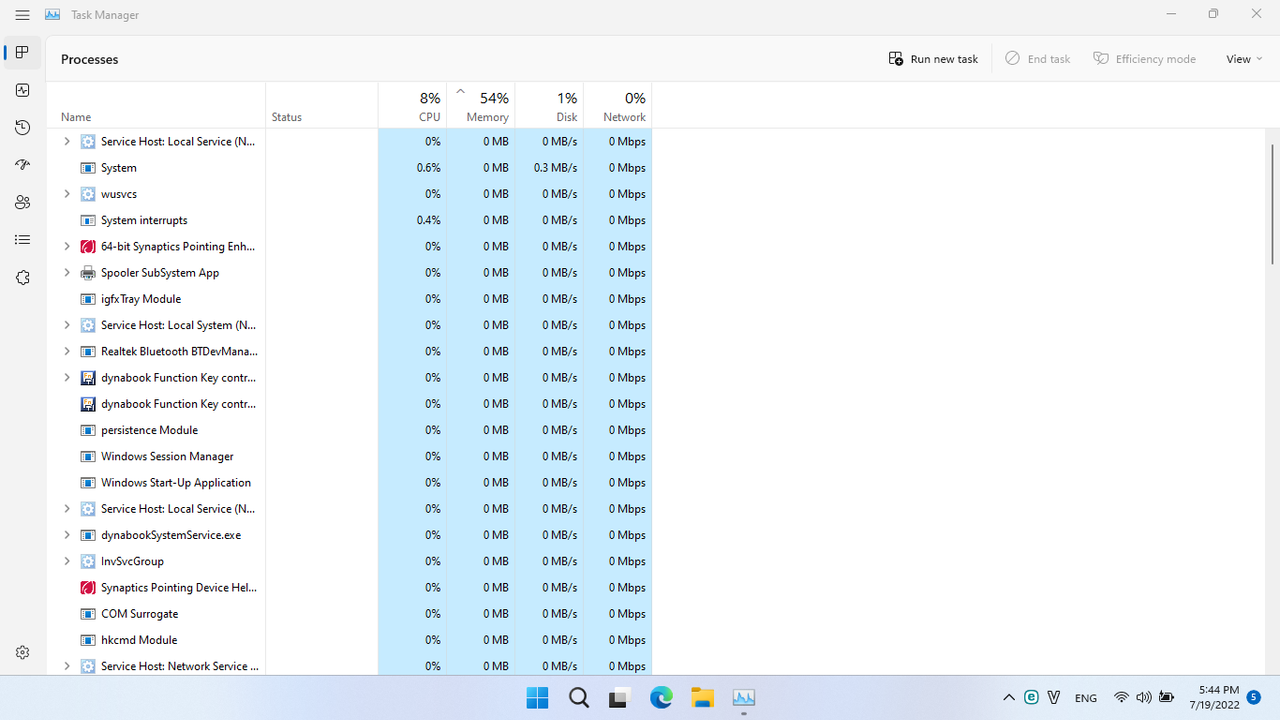Open the Users page in sidebar
Screen dimensions: 1280x720
[x=22, y=202]
